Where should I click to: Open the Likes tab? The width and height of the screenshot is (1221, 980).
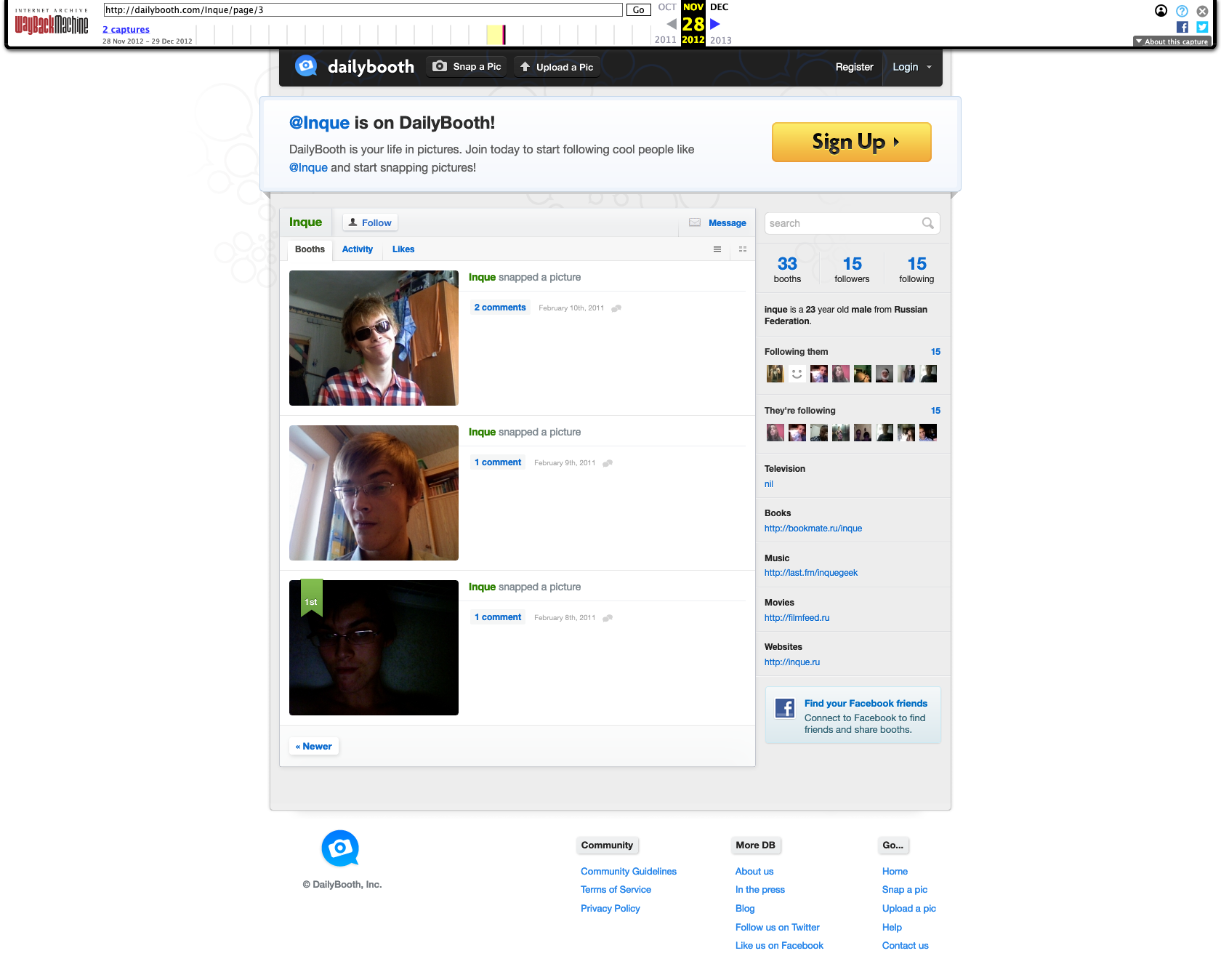point(403,249)
